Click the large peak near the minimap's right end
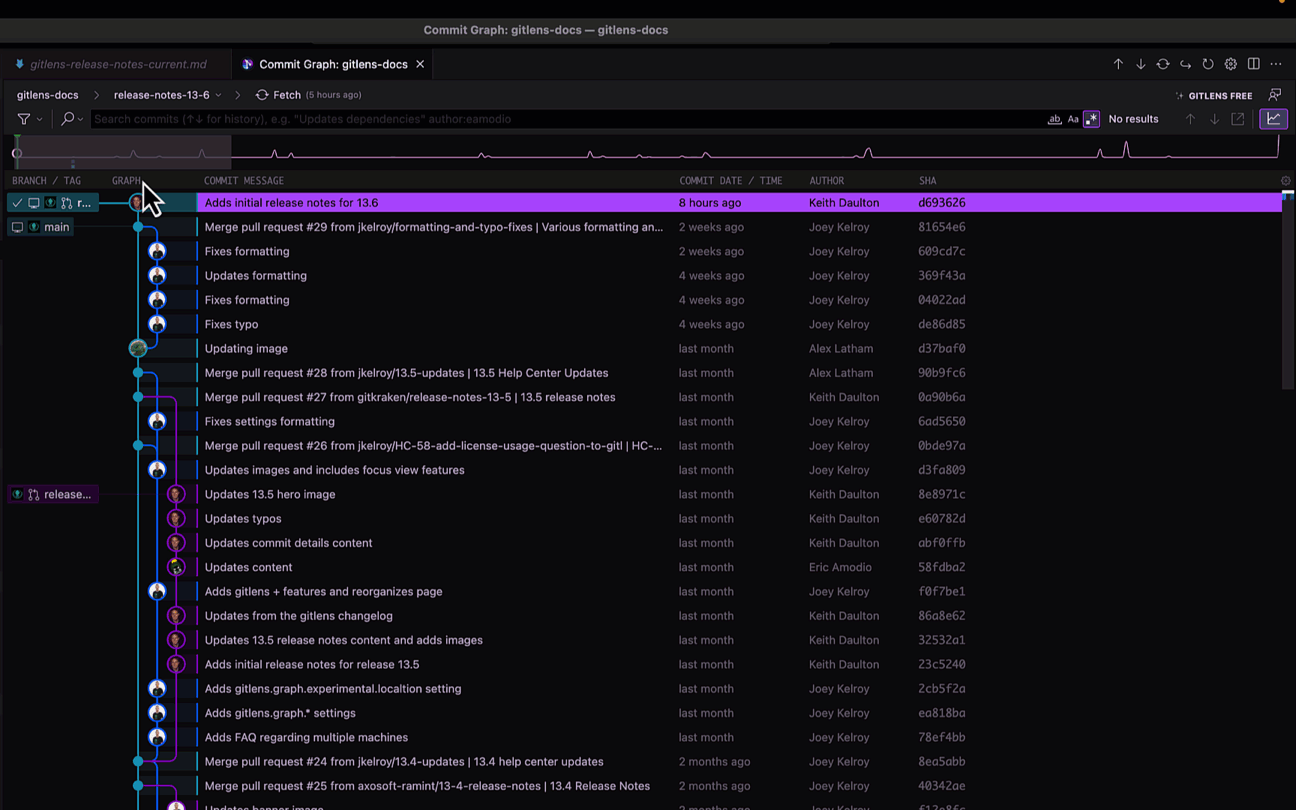This screenshot has height=810, width=1296. click(x=1126, y=148)
